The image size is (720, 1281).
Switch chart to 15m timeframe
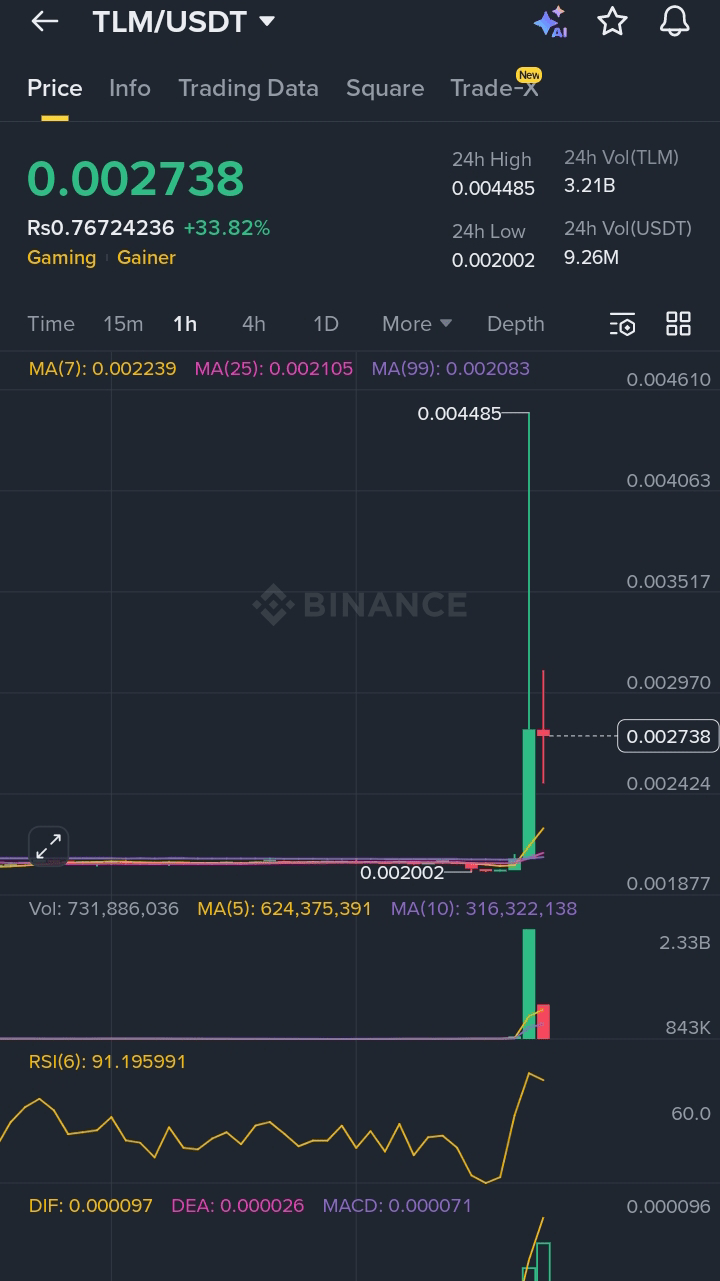[123, 324]
